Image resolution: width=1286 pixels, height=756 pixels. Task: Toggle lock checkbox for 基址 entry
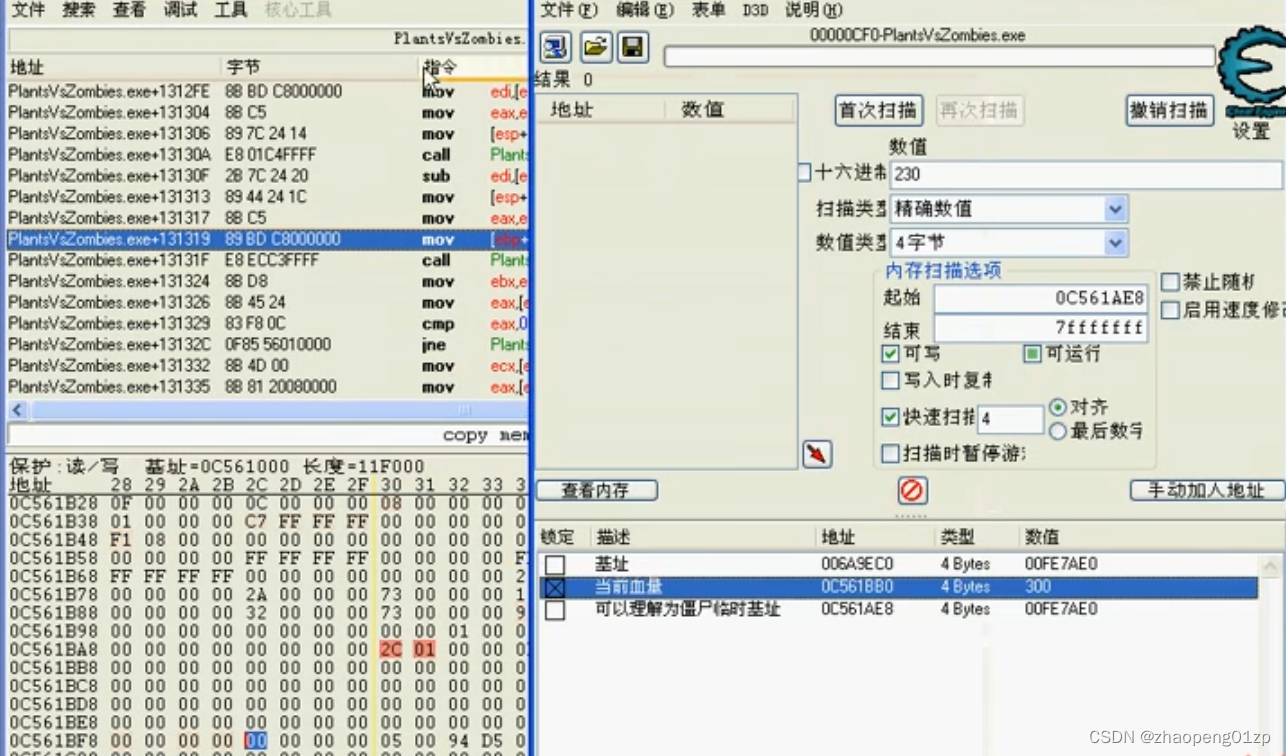coord(555,565)
